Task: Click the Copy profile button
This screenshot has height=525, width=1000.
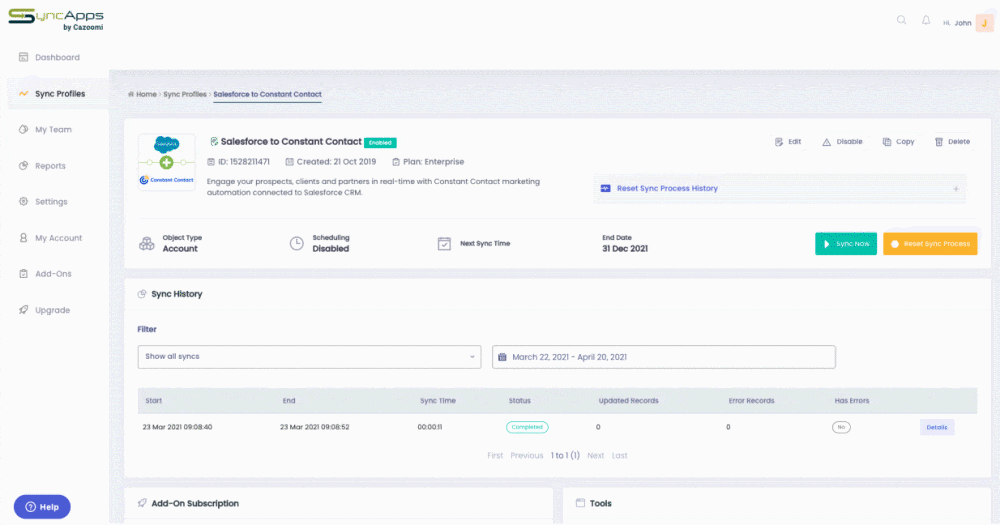Action: point(899,142)
